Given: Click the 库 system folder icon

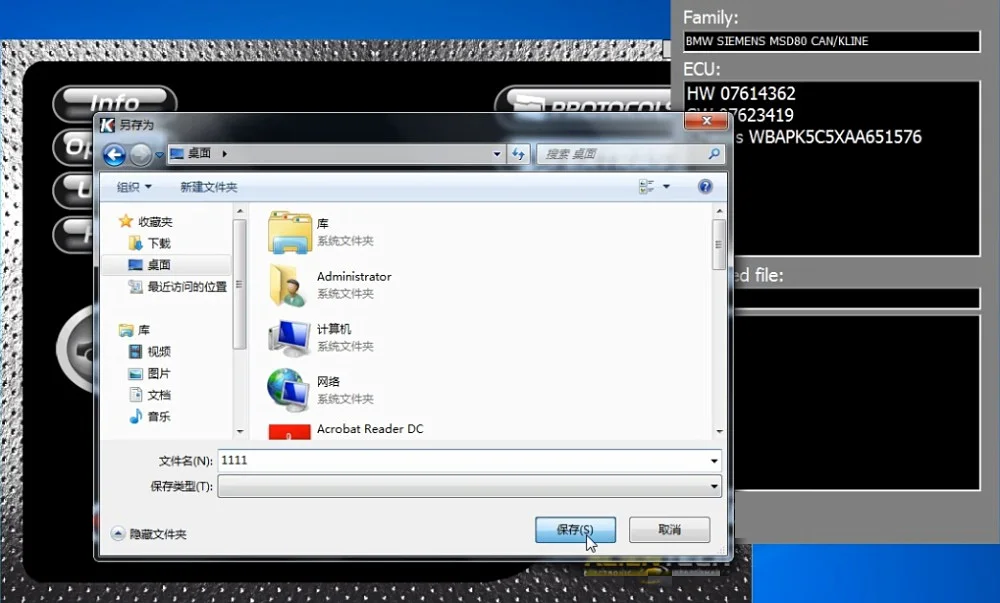Looking at the screenshot, I should click(x=290, y=232).
